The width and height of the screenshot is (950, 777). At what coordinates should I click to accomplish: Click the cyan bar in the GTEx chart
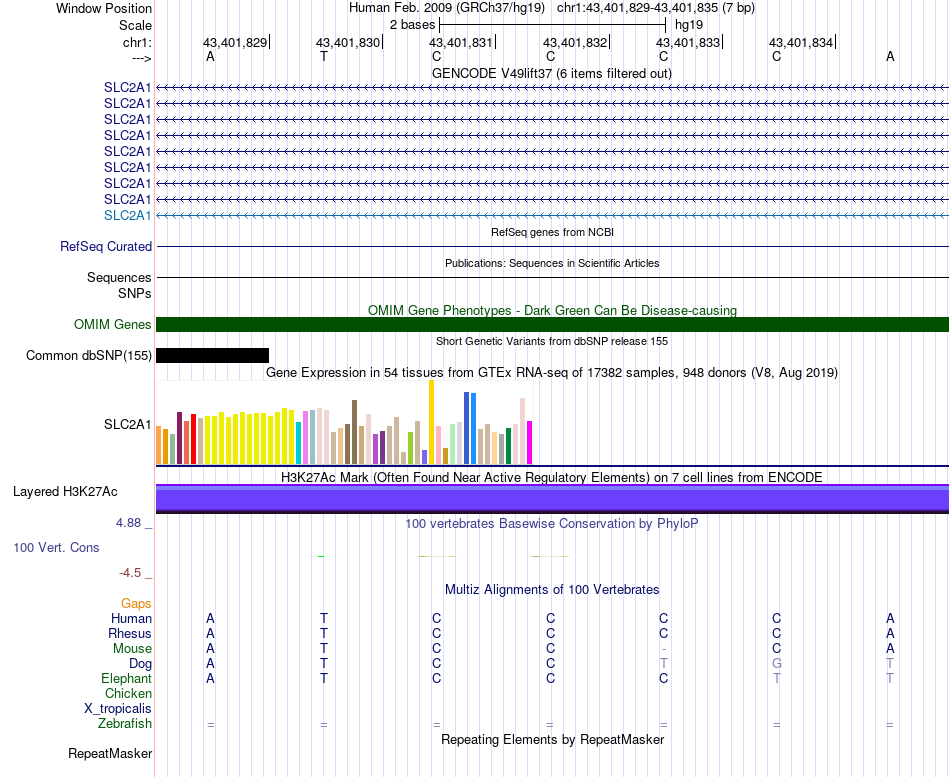point(299,443)
